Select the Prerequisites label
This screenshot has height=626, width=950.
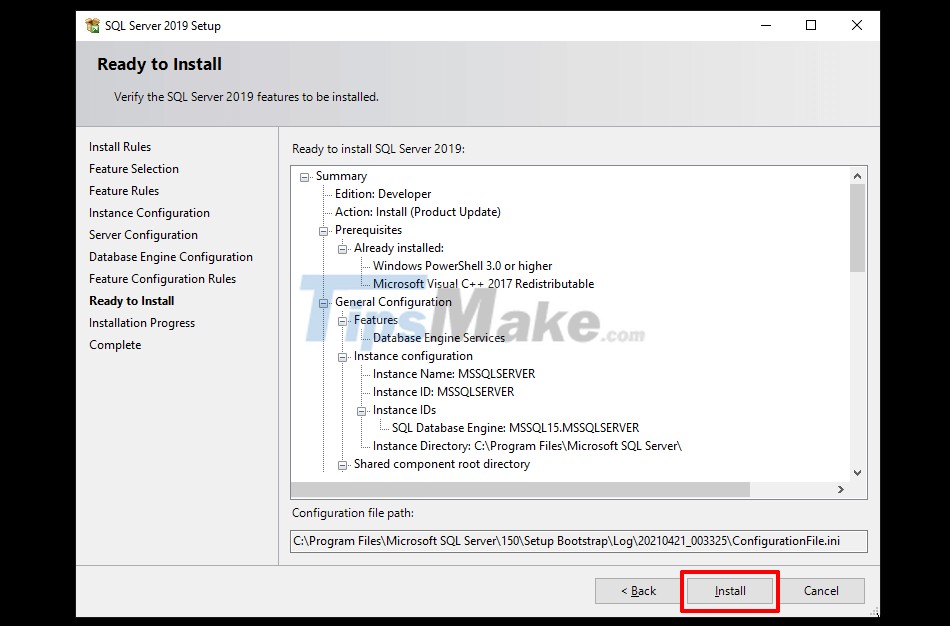click(368, 230)
